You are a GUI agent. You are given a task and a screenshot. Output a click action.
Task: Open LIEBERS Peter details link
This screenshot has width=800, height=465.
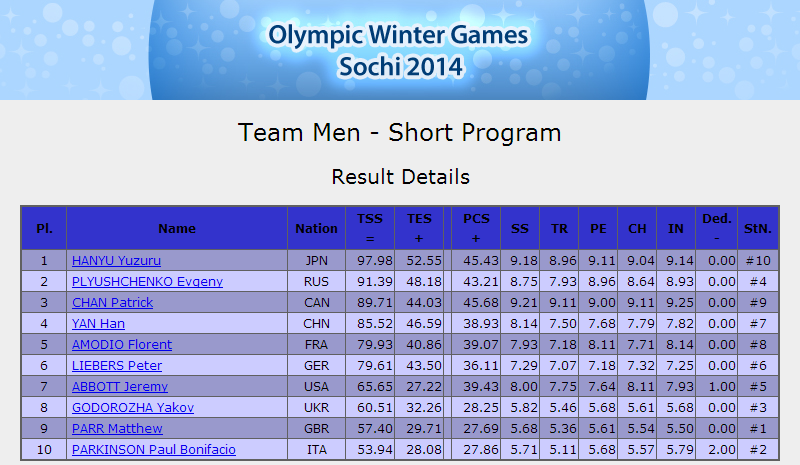click(117, 365)
